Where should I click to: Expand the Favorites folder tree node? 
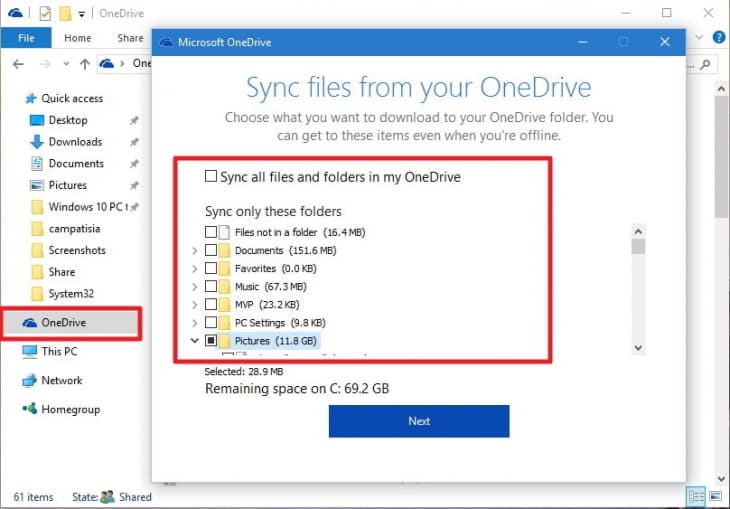194,269
